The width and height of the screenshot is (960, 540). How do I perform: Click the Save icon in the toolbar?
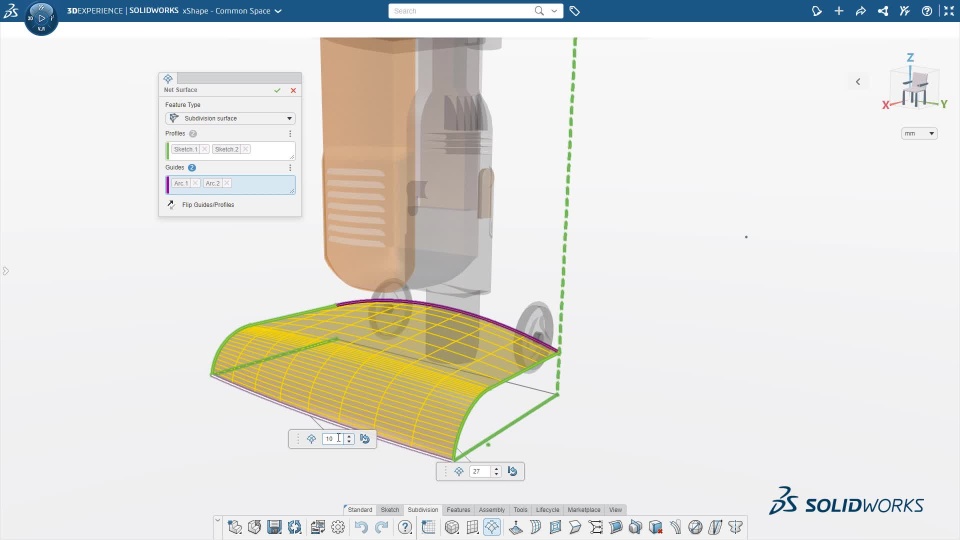point(274,527)
